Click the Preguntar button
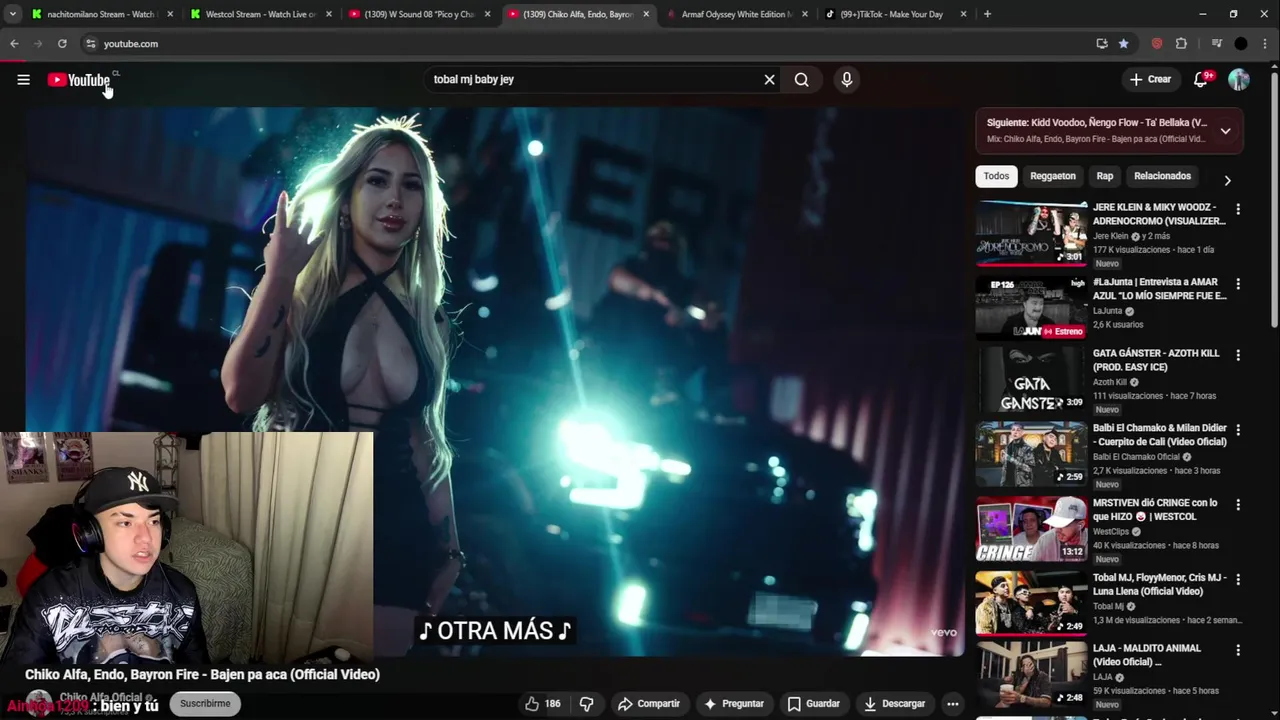The width and height of the screenshot is (1280, 720). (733, 704)
